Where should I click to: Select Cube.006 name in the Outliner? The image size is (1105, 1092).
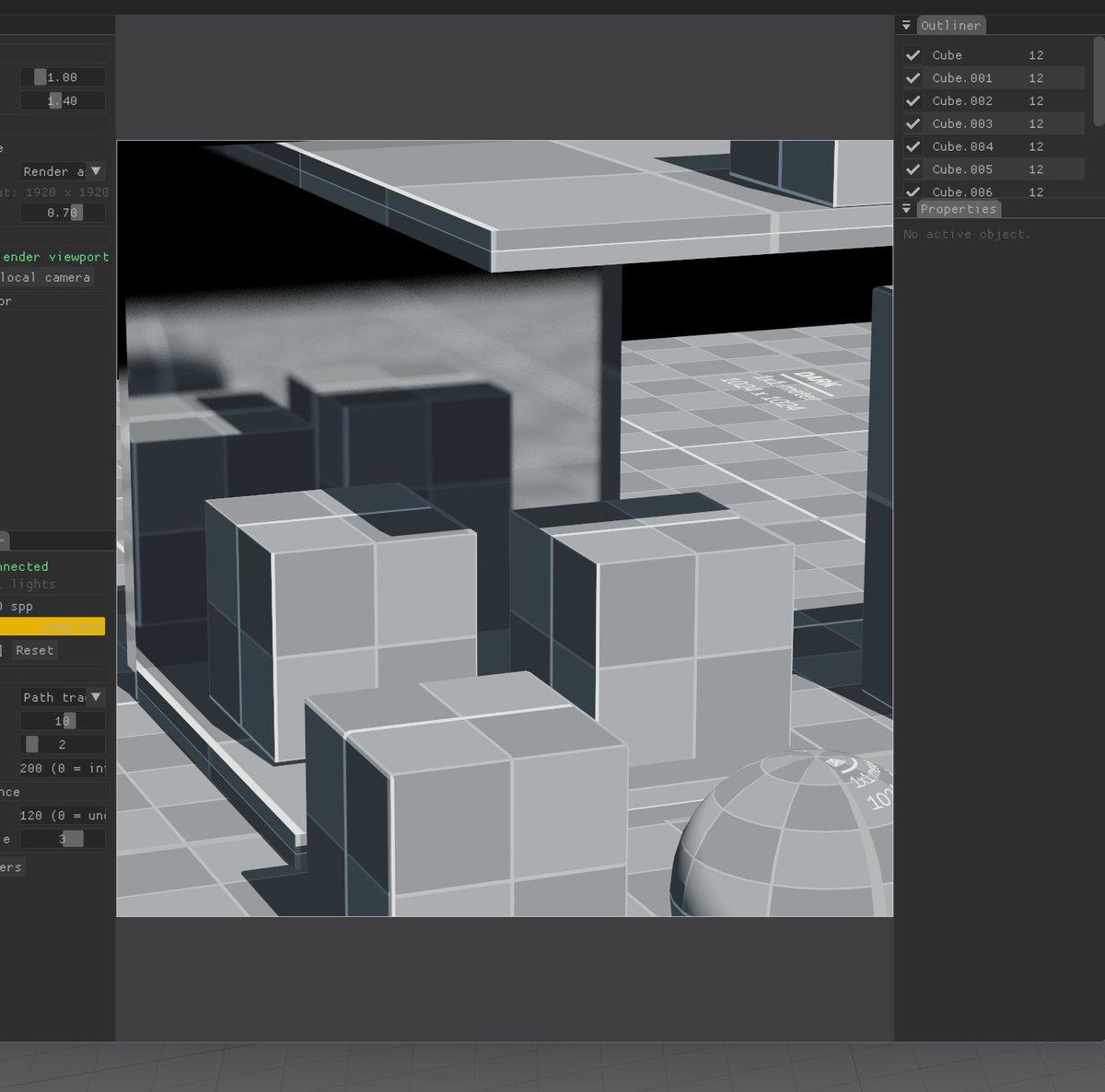coord(962,192)
